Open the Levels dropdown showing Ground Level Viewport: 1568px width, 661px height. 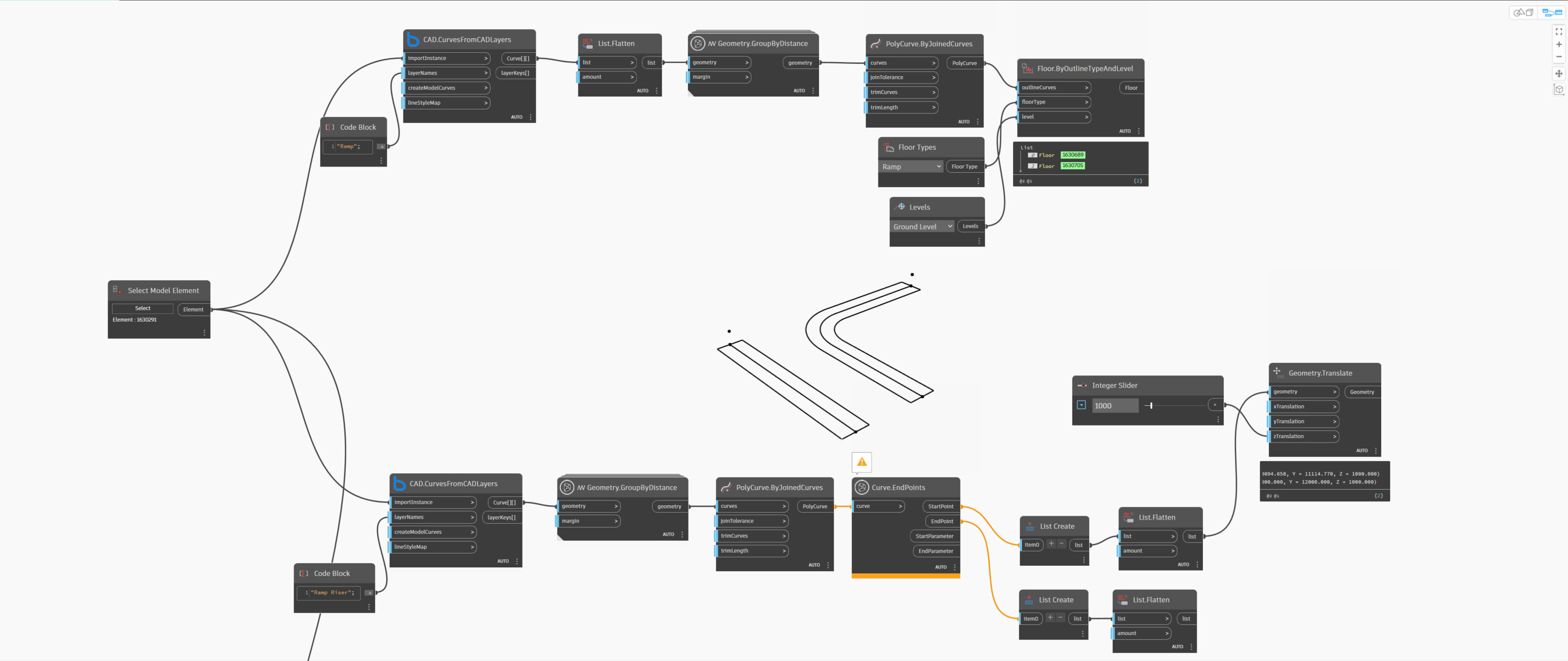tap(922, 226)
